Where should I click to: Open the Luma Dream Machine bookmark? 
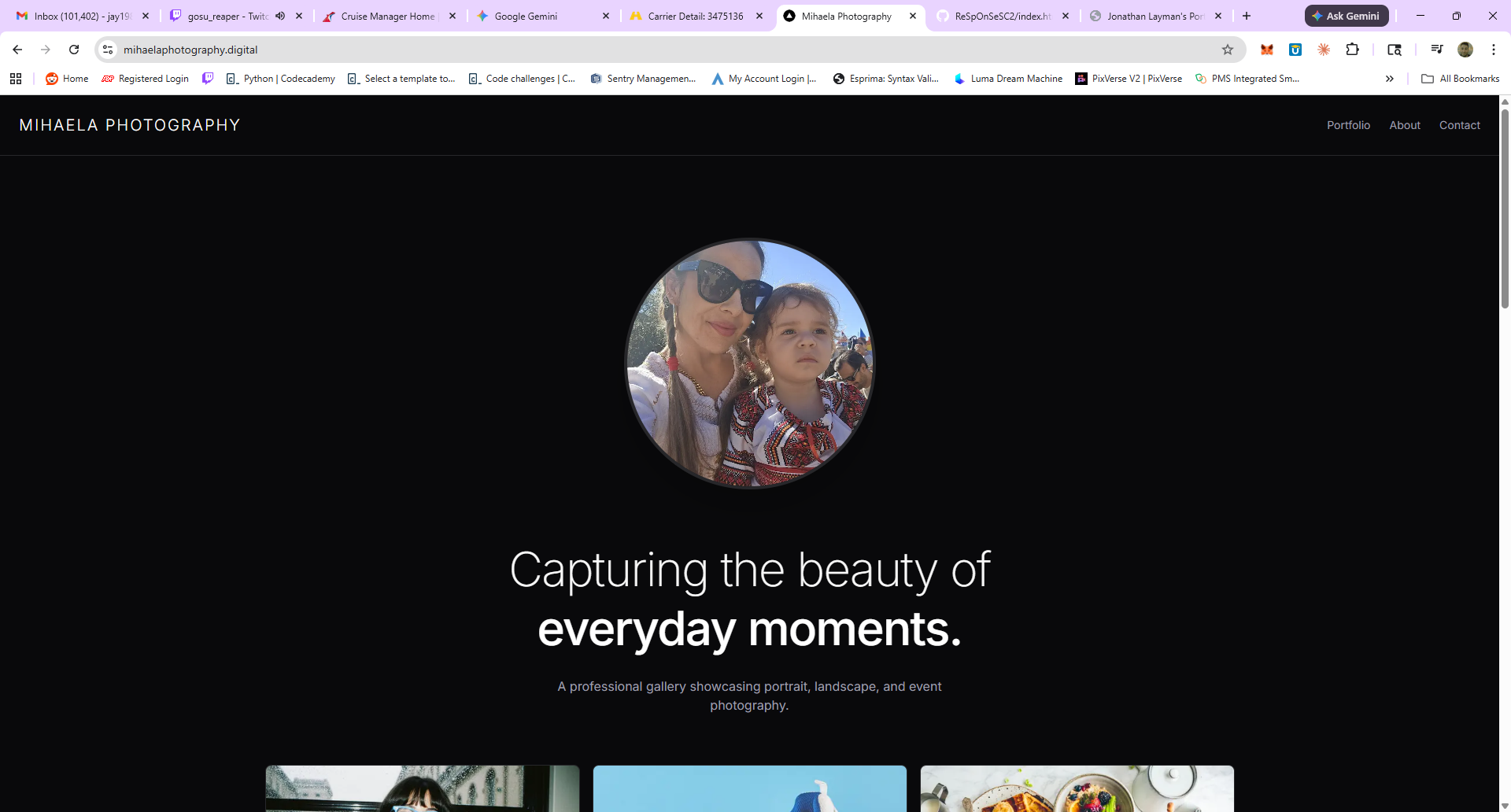[1008, 79]
